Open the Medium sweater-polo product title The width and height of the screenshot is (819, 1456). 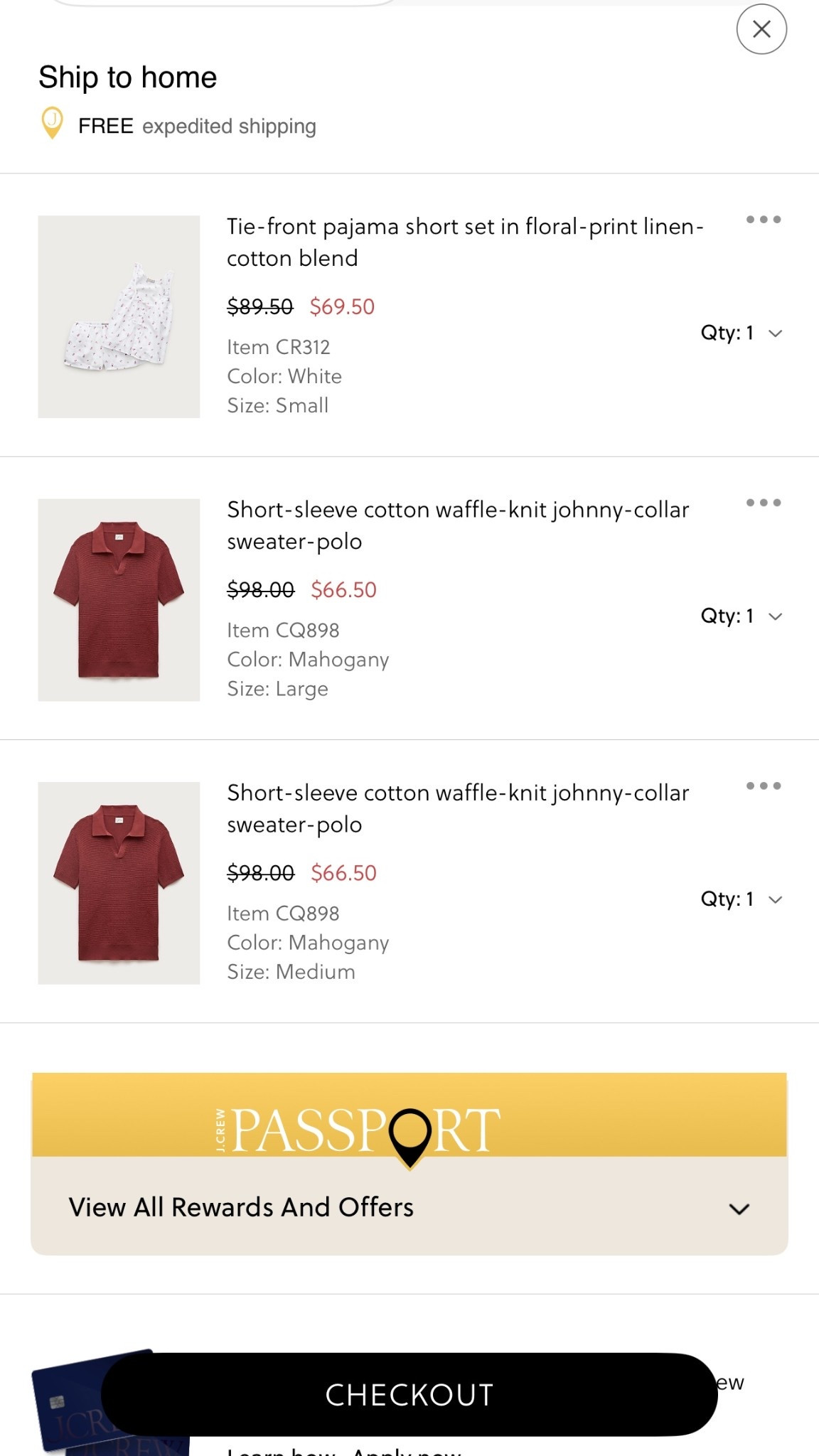click(x=458, y=808)
